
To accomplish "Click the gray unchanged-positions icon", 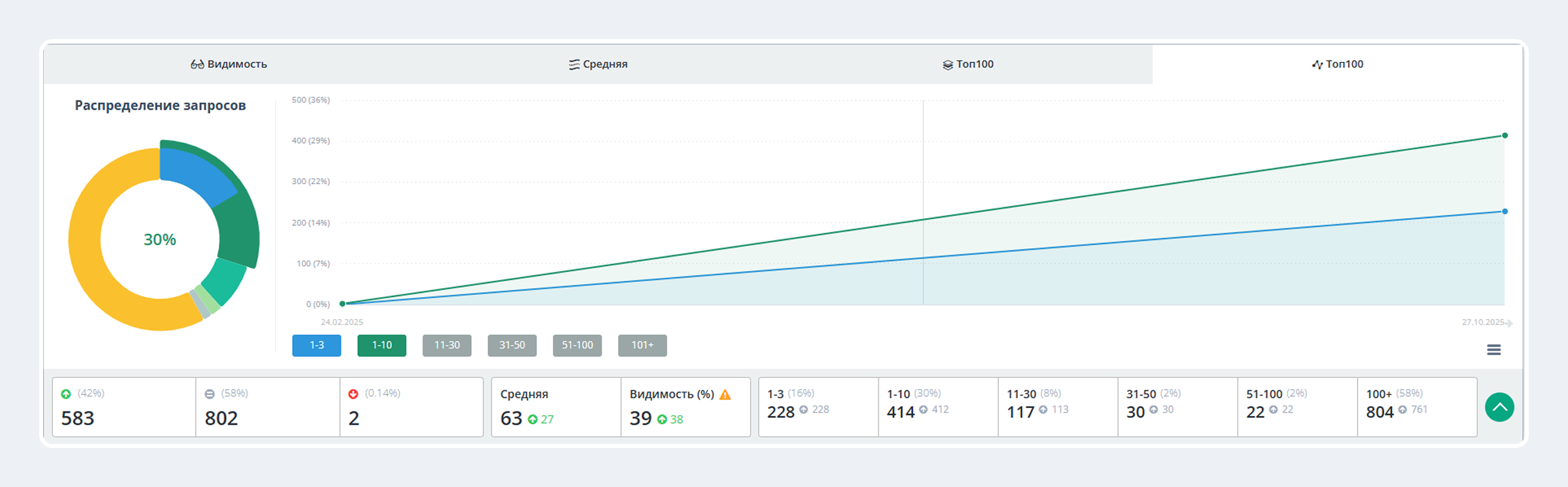I will pos(210,394).
